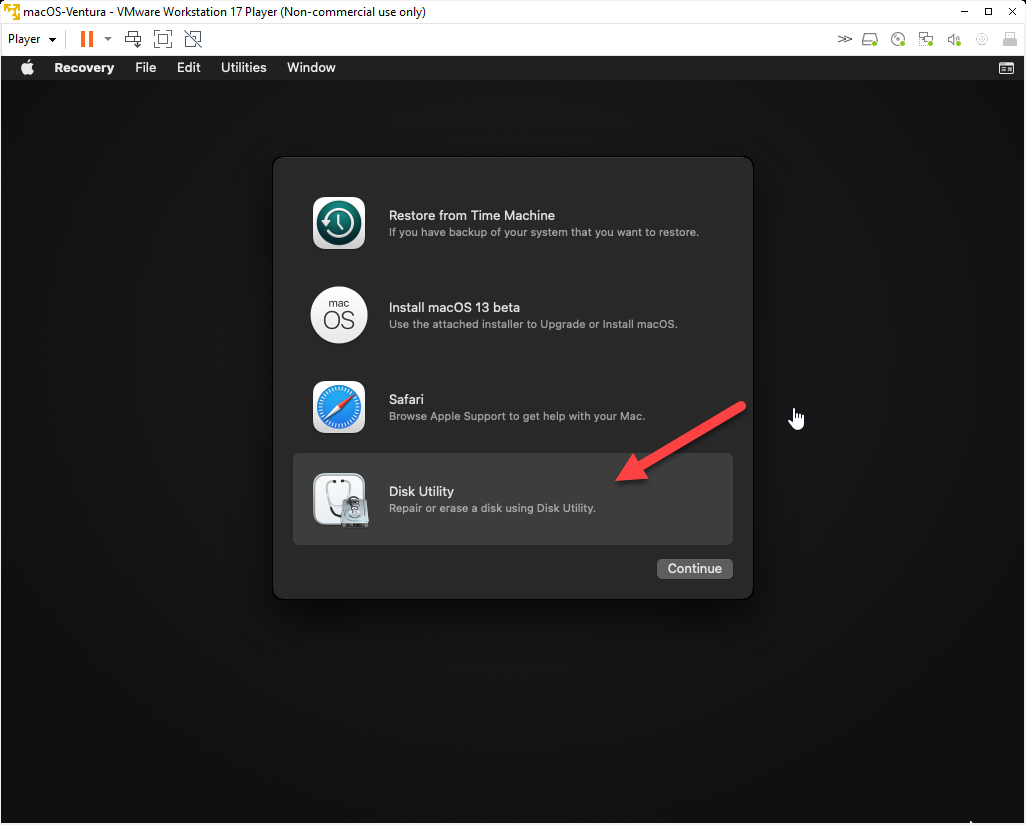The height and width of the screenshot is (825, 1026).
Task: Click the network adapter device icon
Action: [x=926, y=39]
